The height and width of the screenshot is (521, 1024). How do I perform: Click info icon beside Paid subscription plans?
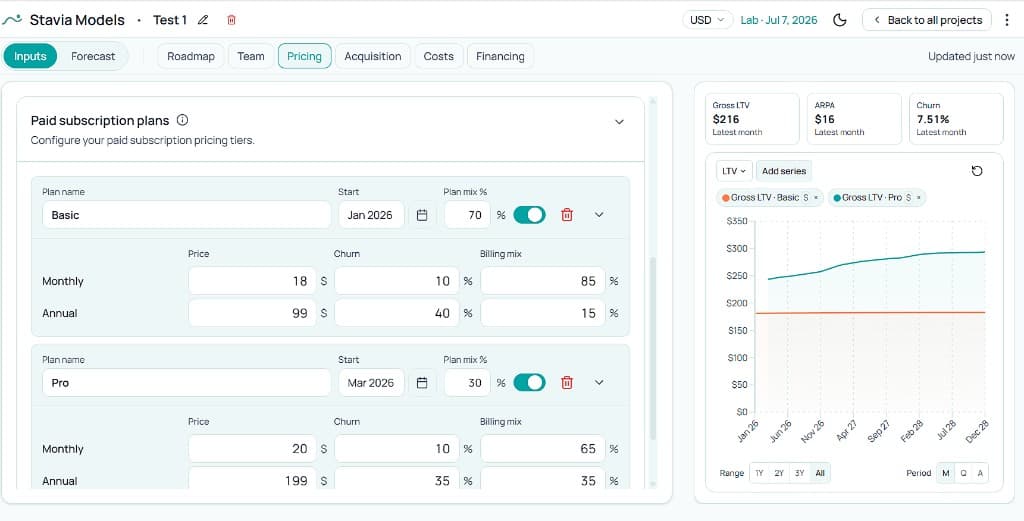183,120
